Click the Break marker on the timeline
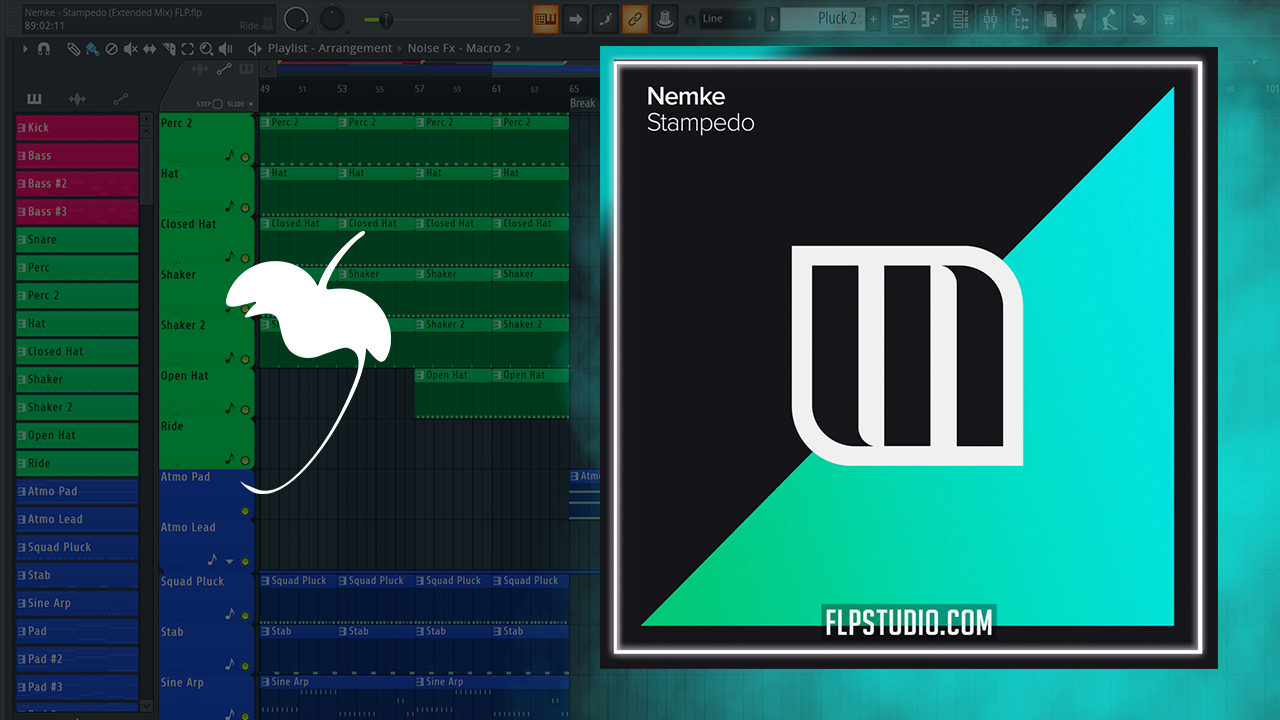This screenshot has height=720, width=1280. (x=582, y=103)
